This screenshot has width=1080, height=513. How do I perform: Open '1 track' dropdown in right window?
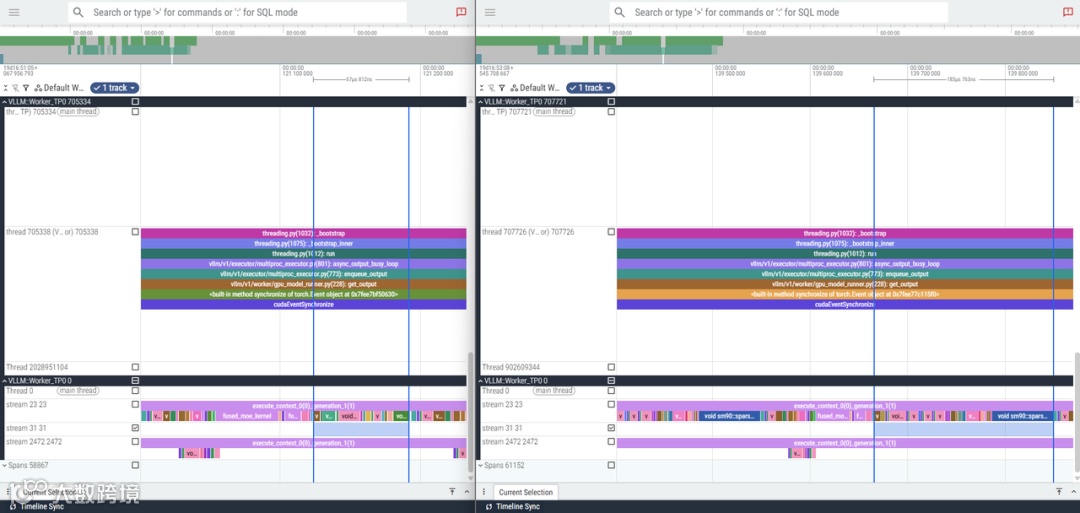coord(590,88)
